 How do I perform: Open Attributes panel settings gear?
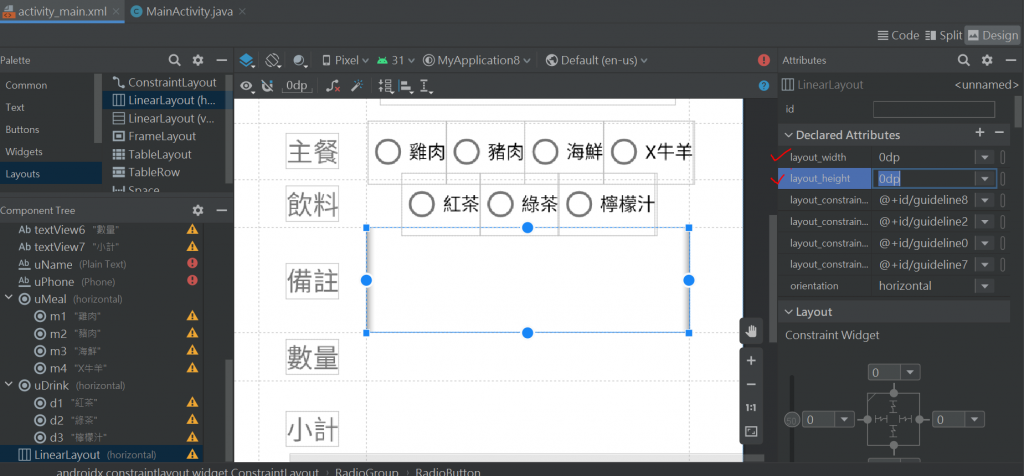[x=987, y=60]
